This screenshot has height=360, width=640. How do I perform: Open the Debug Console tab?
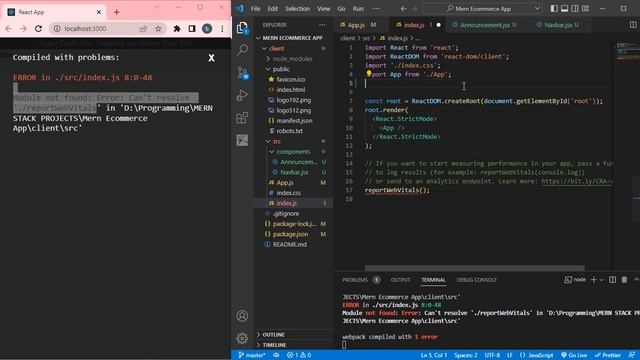click(476, 280)
